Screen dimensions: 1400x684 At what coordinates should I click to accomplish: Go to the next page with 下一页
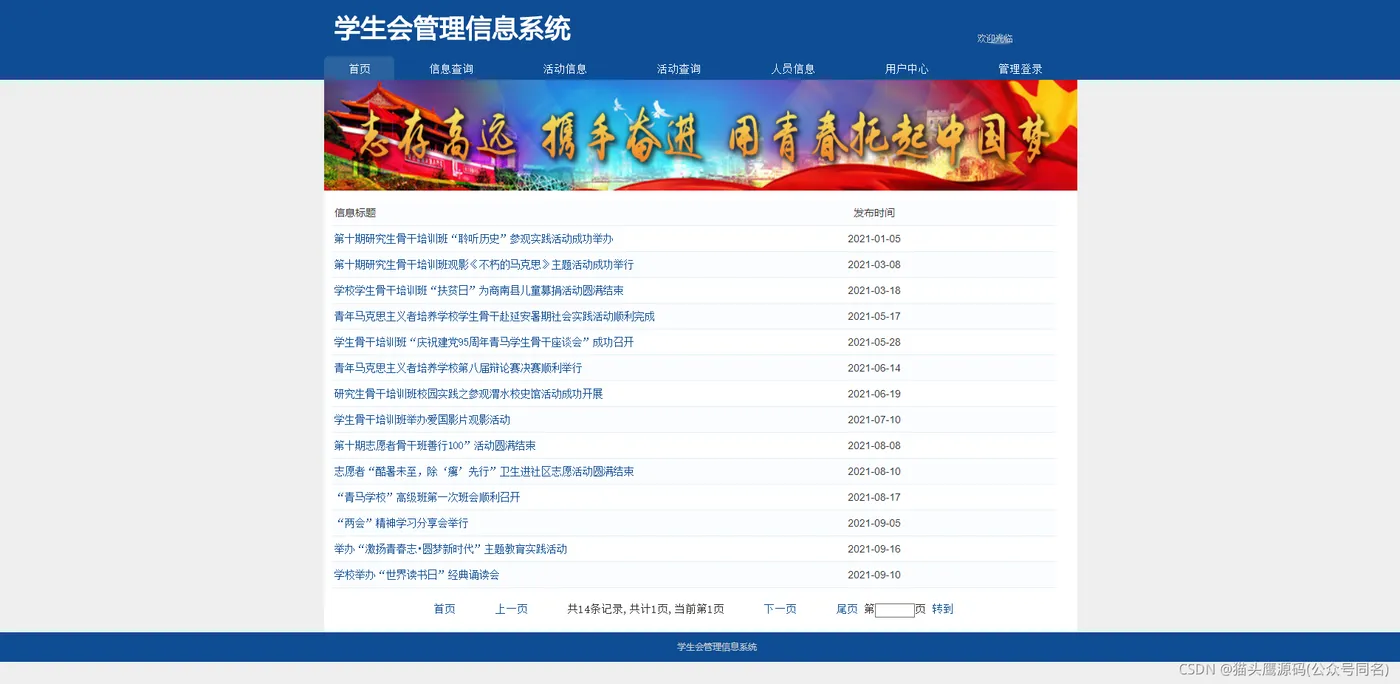pos(780,609)
